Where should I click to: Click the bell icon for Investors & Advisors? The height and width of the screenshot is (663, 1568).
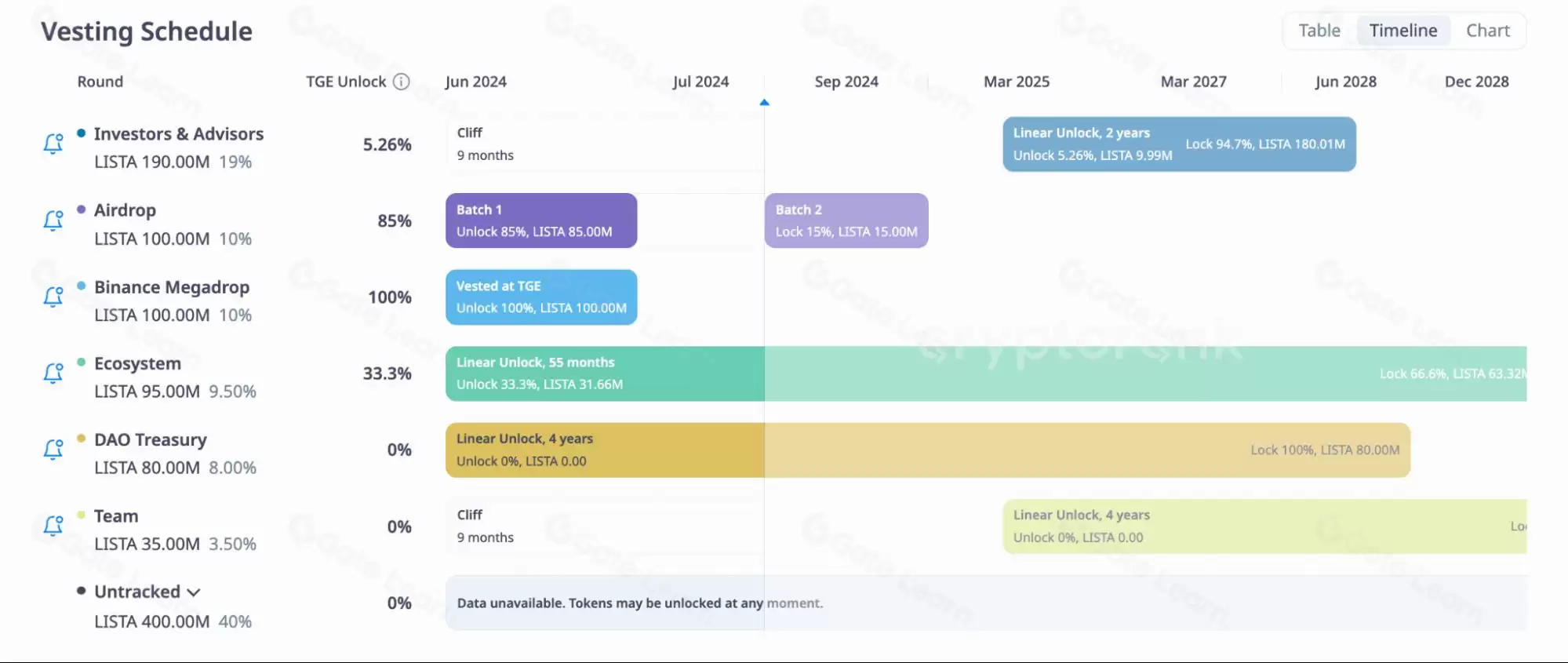pos(53,144)
